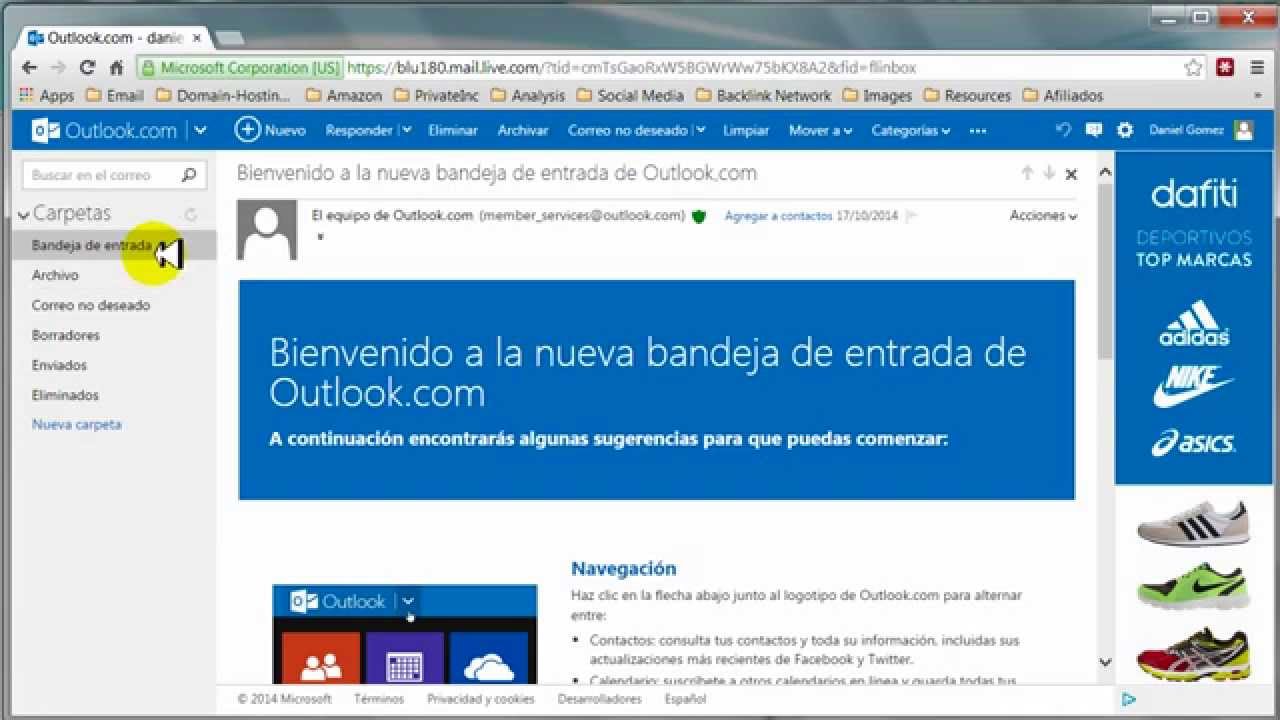This screenshot has width=1280, height=720.
Task: Open the Acciones dropdown
Action: coord(1043,216)
